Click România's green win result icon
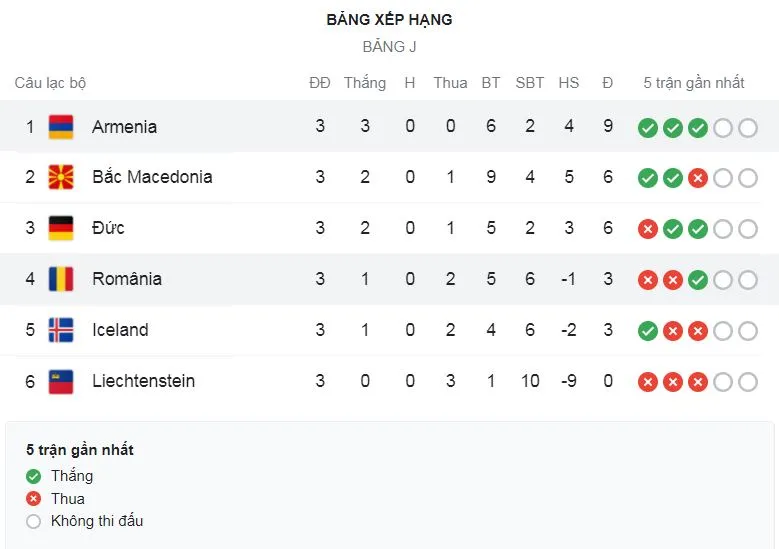The image size is (779, 549). pos(698,280)
